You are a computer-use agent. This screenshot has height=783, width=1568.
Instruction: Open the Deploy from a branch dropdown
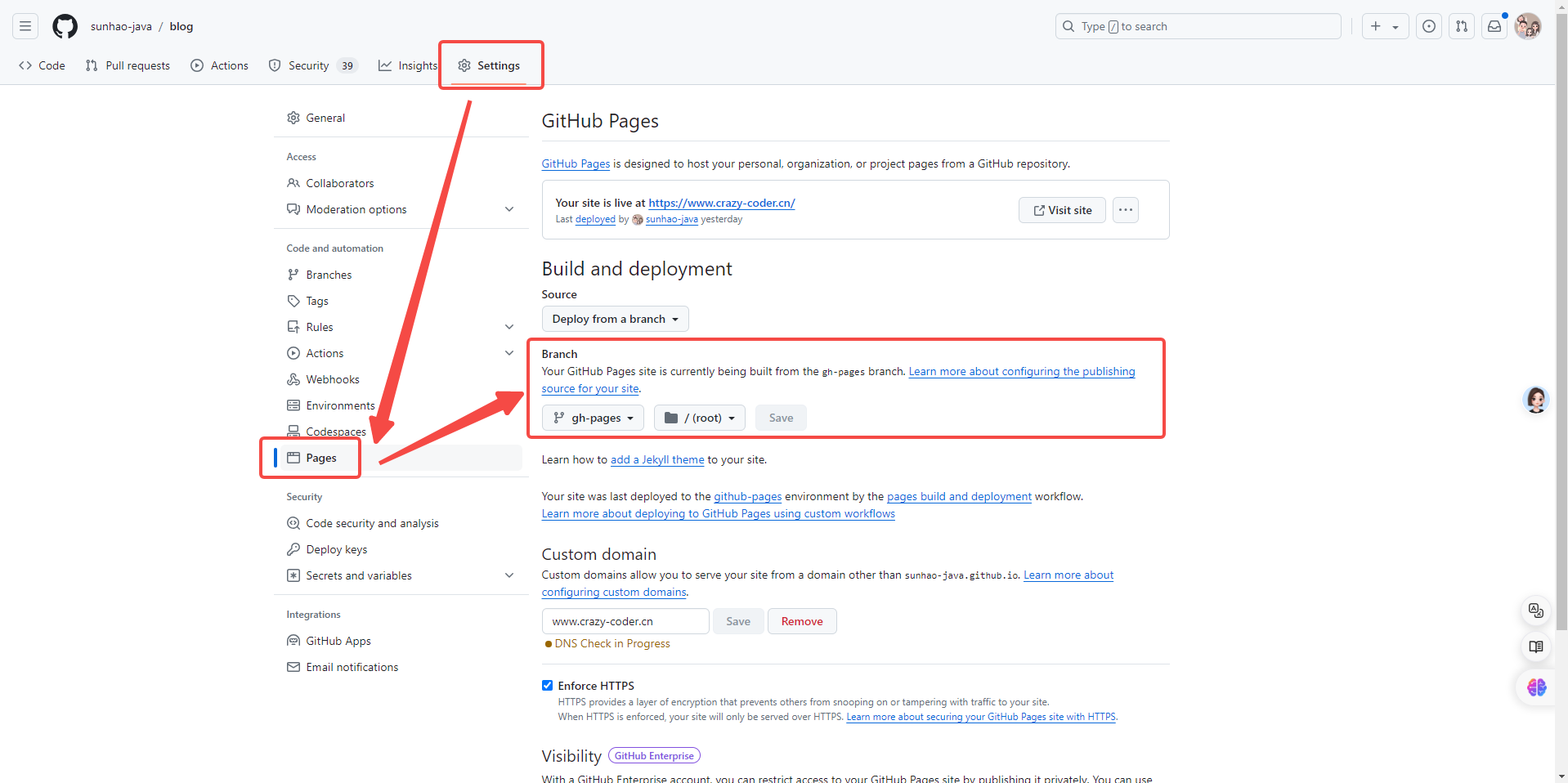coord(616,319)
